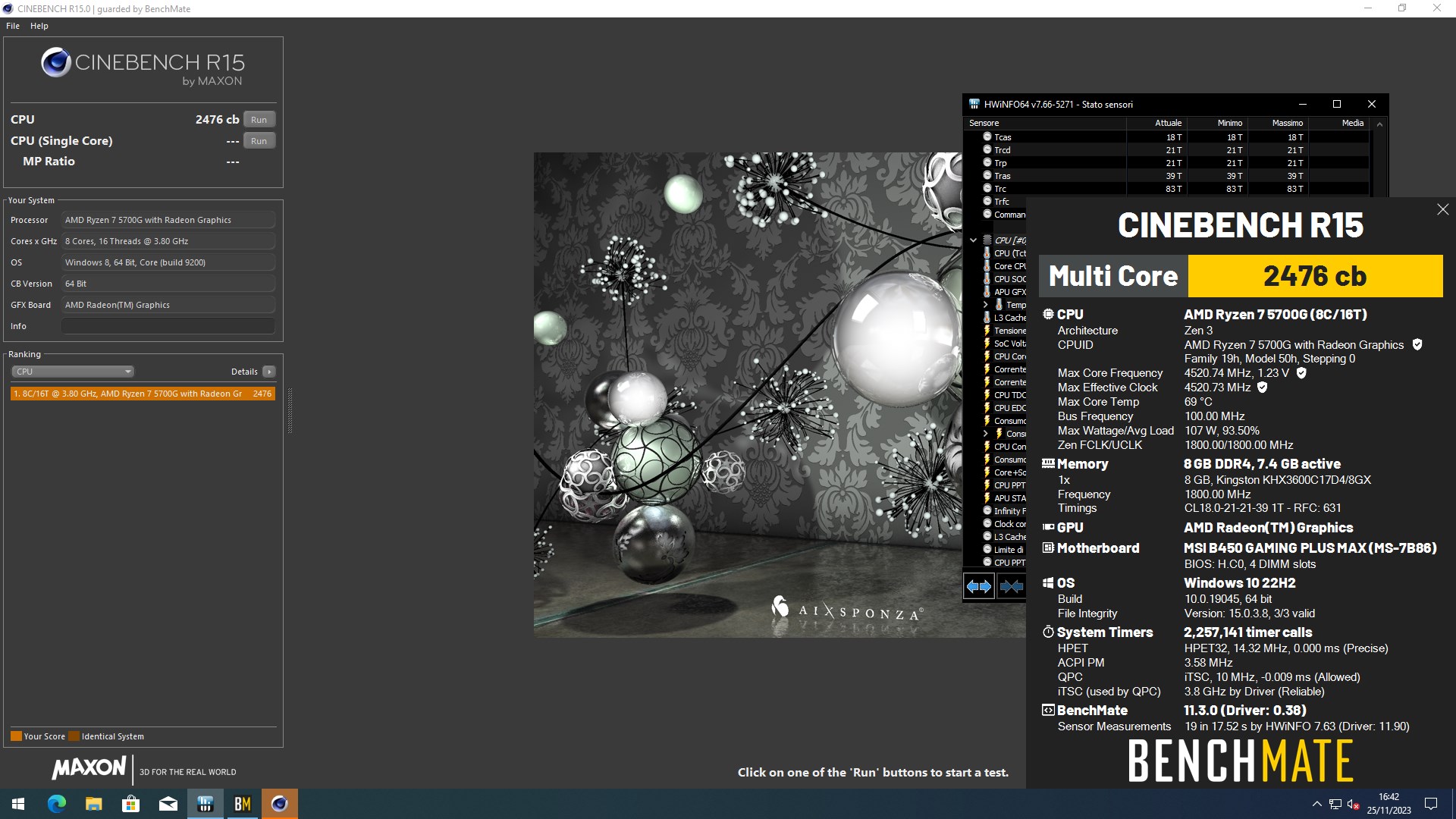Run the CPU multi-core benchmark
Viewport: 1456px width, 819px height.
pyautogui.click(x=259, y=120)
